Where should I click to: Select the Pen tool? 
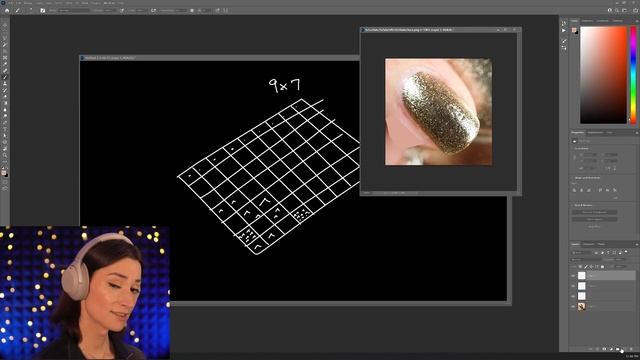5,123
